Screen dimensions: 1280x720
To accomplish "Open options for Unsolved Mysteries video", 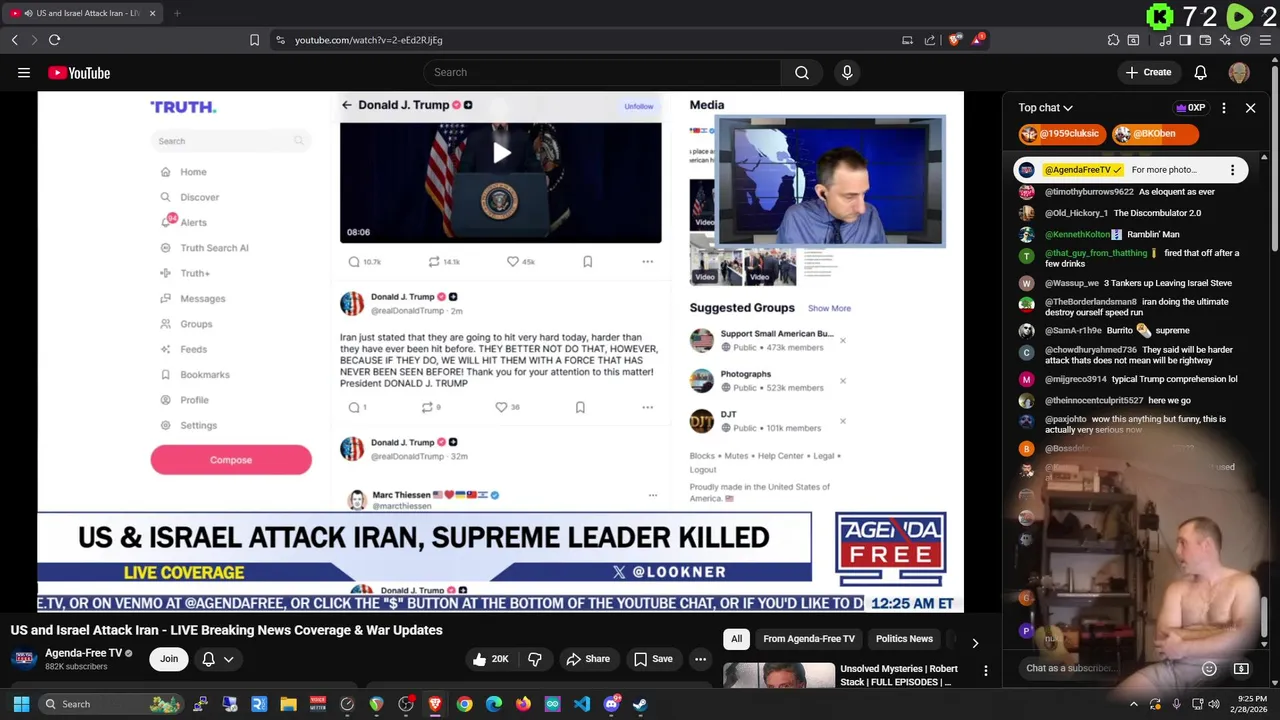I will [985, 671].
